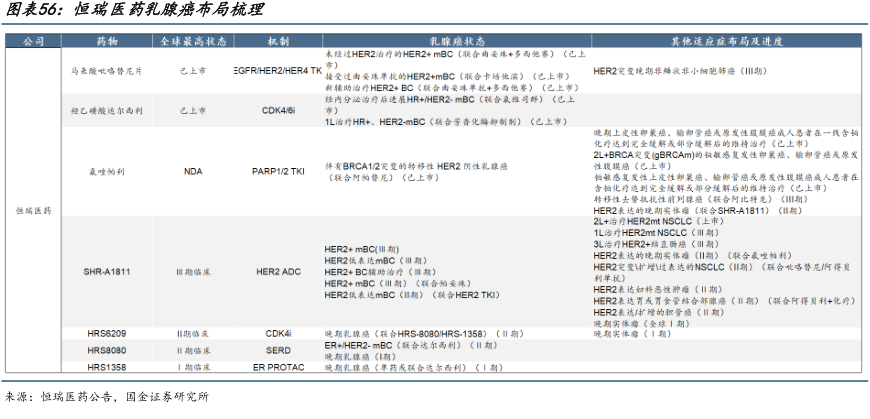Click the 乳腺癌状态 column header
Screen dimensions: 870x419
coord(457,42)
